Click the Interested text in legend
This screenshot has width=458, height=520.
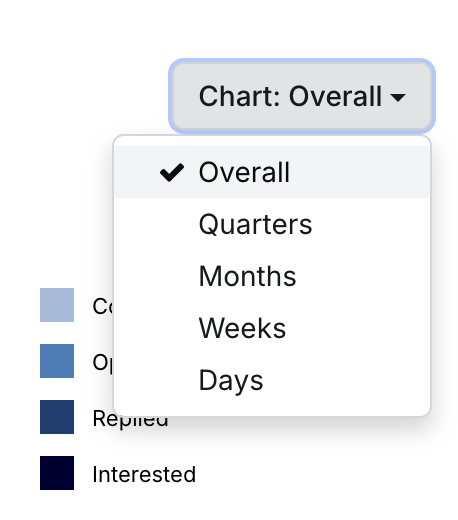(x=144, y=474)
